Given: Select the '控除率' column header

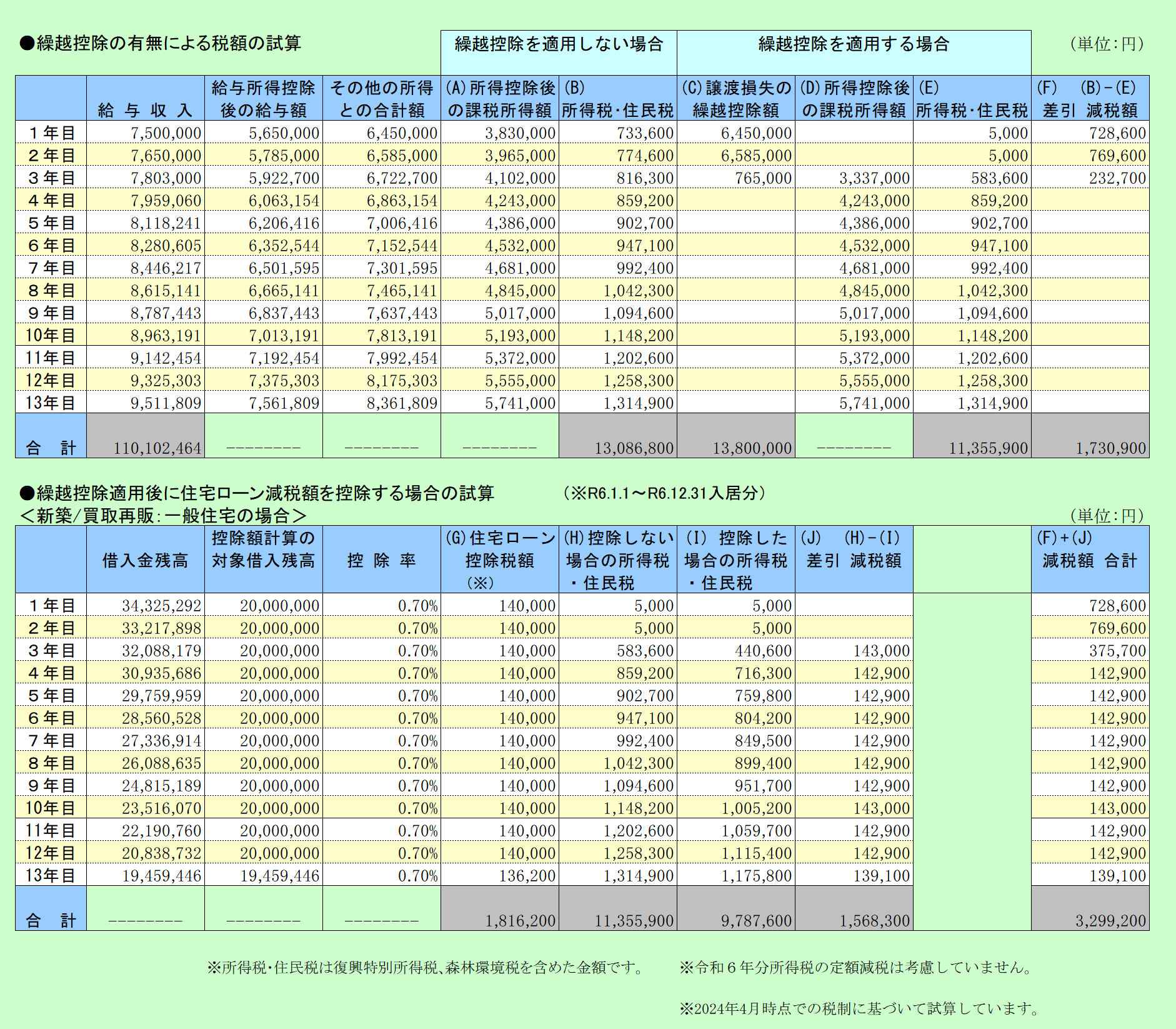Looking at the screenshot, I should [381, 560].
